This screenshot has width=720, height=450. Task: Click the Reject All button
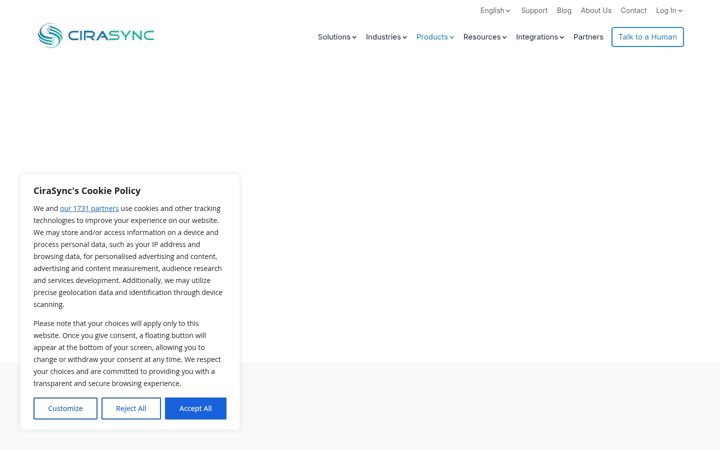point(131,408)
